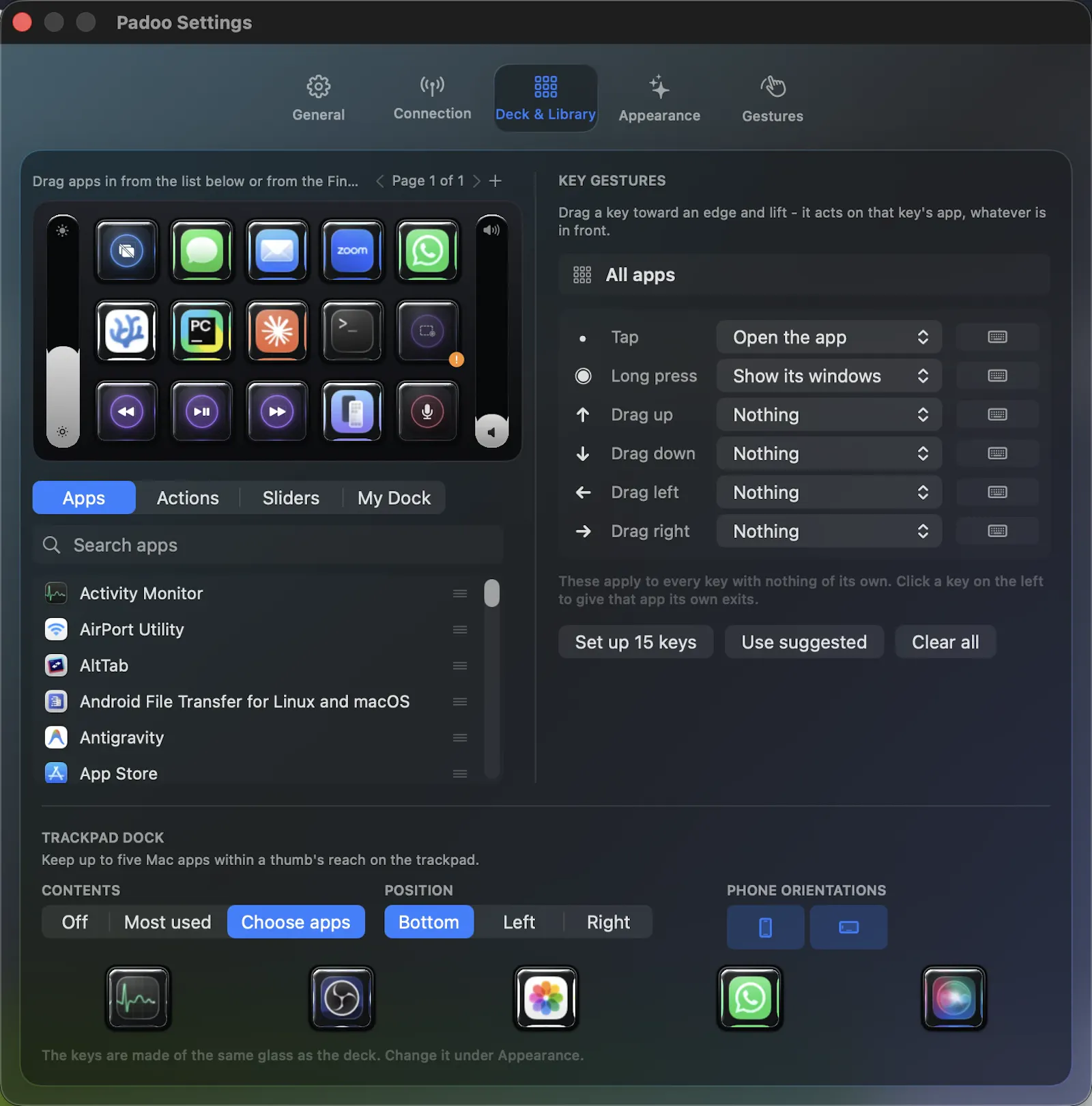Enable landscape phone orientation
The width and height of the screenshot is (1092, 1106).
(x=849, y=927)
